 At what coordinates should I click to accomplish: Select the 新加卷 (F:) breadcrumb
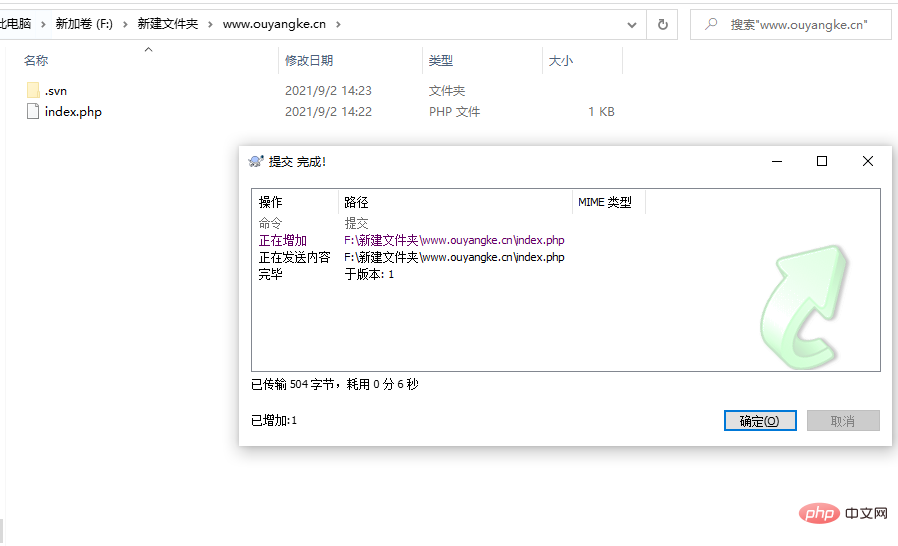pos(84,24)
